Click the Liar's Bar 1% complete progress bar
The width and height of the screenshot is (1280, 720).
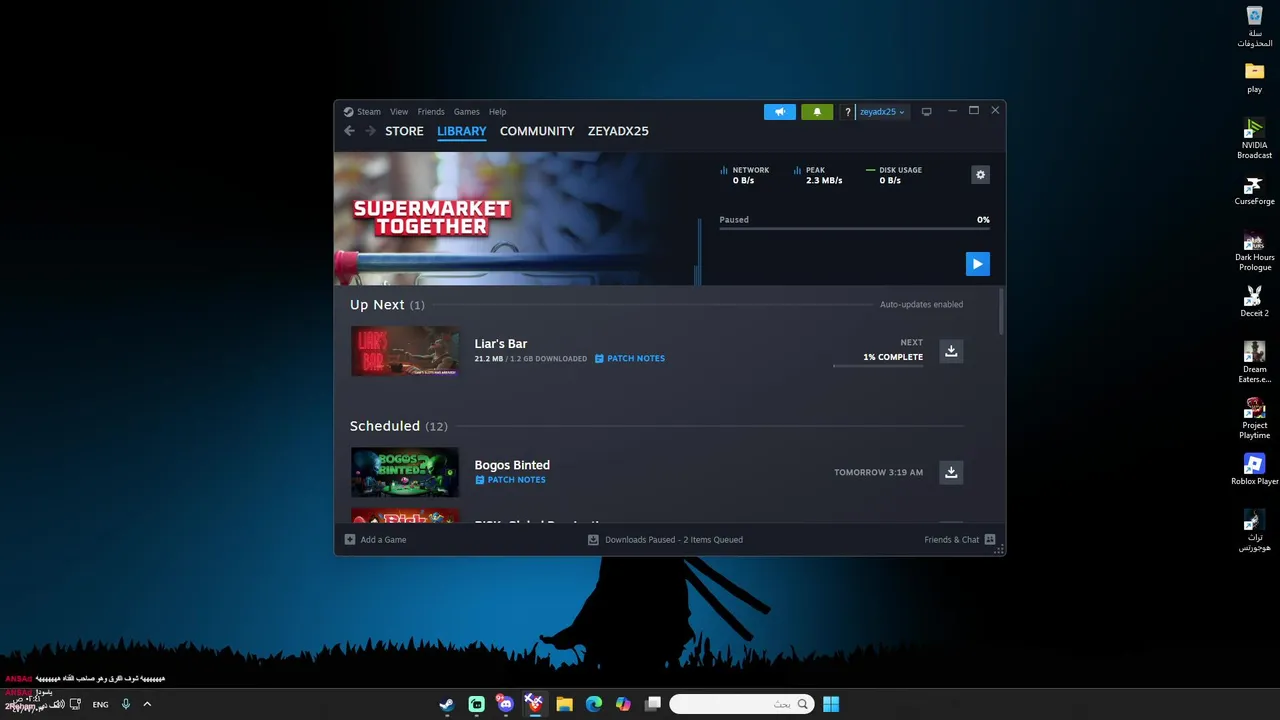pos(878,366)
